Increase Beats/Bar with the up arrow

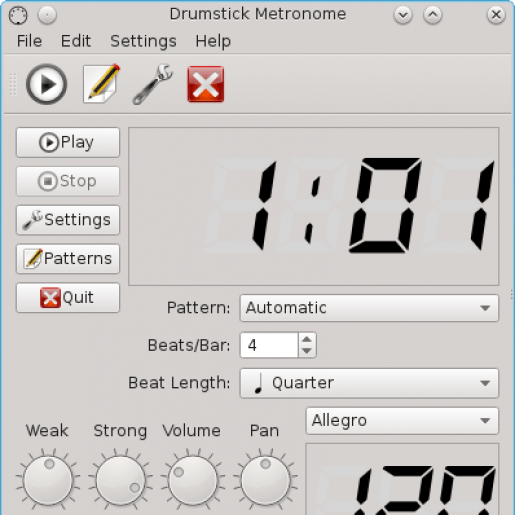(x=307, y=339)
